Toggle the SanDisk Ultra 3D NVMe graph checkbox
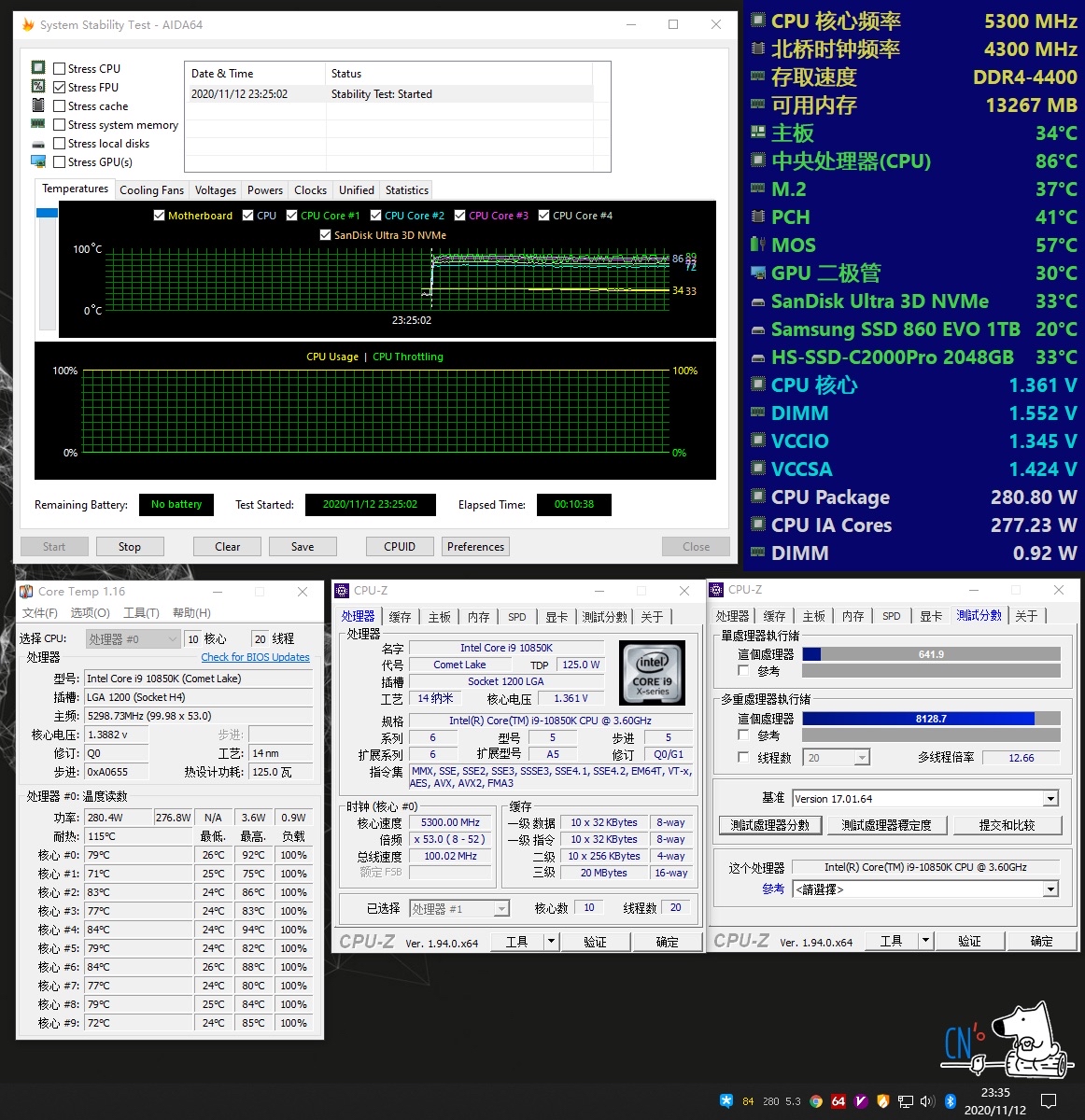Image resolution: width=1085 pixels, height=1120 pixels. 326,235
